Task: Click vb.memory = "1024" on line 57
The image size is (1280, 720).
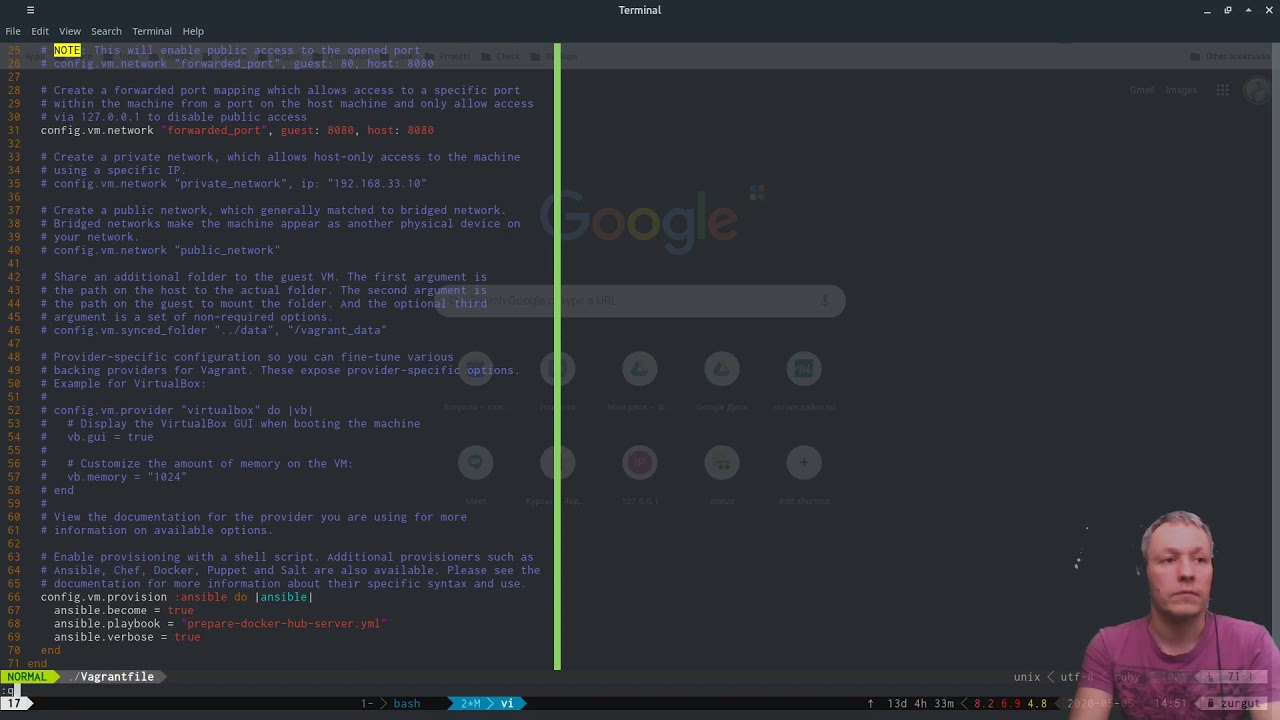Action: 127,477
